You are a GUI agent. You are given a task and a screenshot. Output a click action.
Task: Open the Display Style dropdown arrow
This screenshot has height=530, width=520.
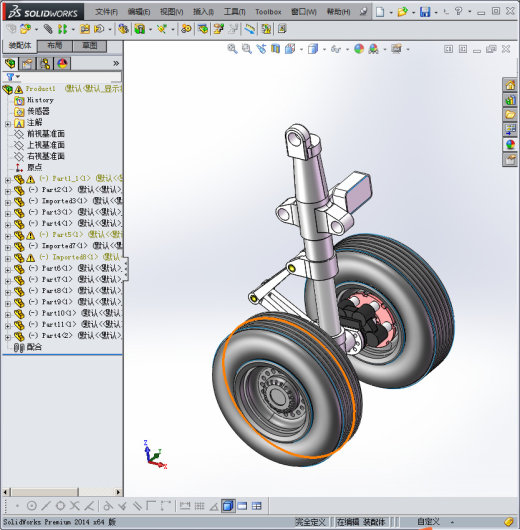click(x=324, y=50)
